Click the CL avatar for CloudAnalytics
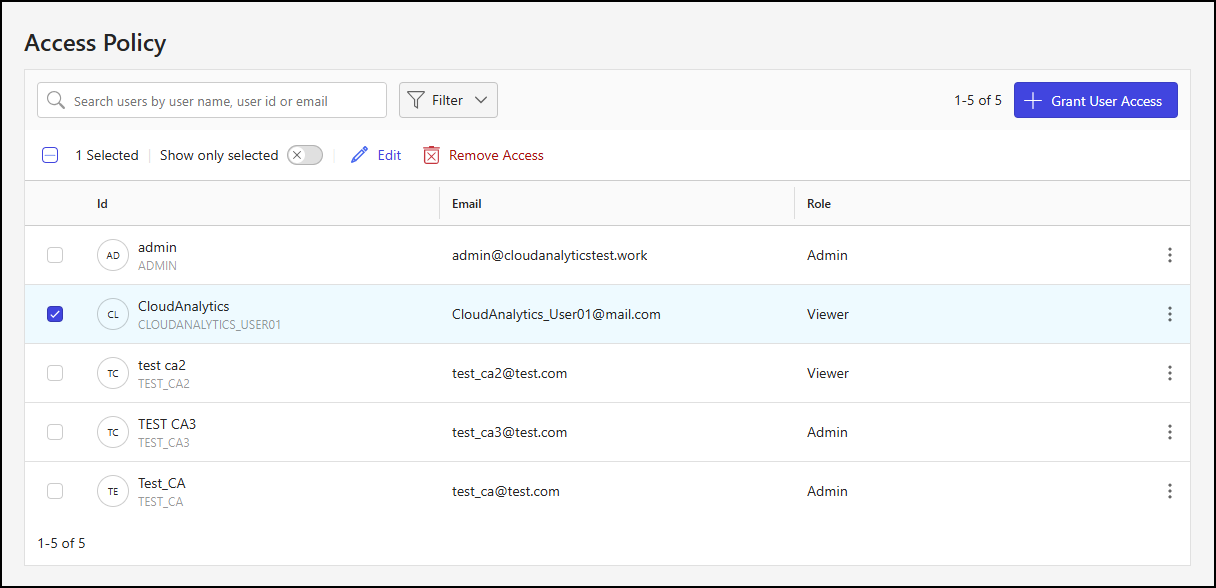 (x=112, y=313)
